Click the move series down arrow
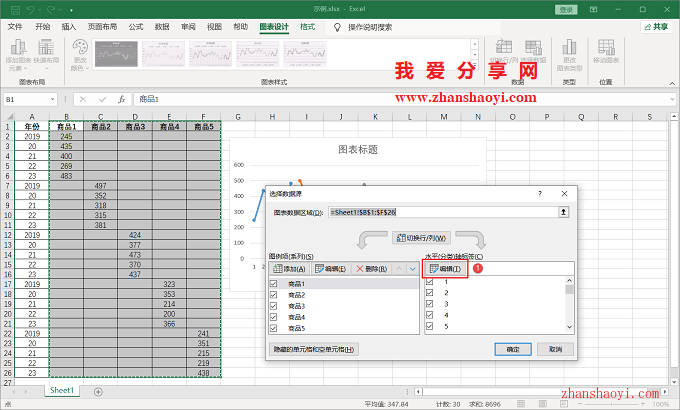The width and height of the screenshot is (680, 410). click(x=412, y=269)
